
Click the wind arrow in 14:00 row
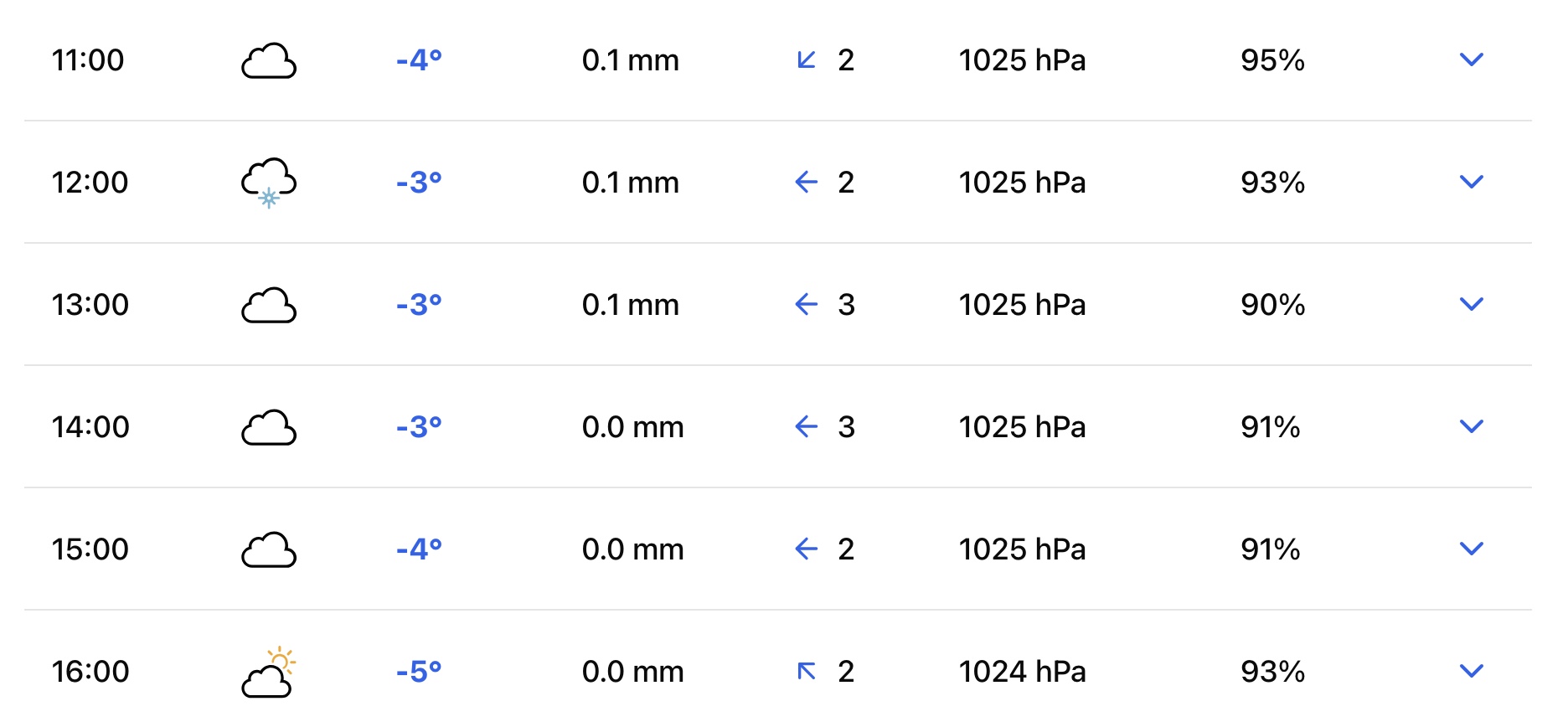(806, 426)
